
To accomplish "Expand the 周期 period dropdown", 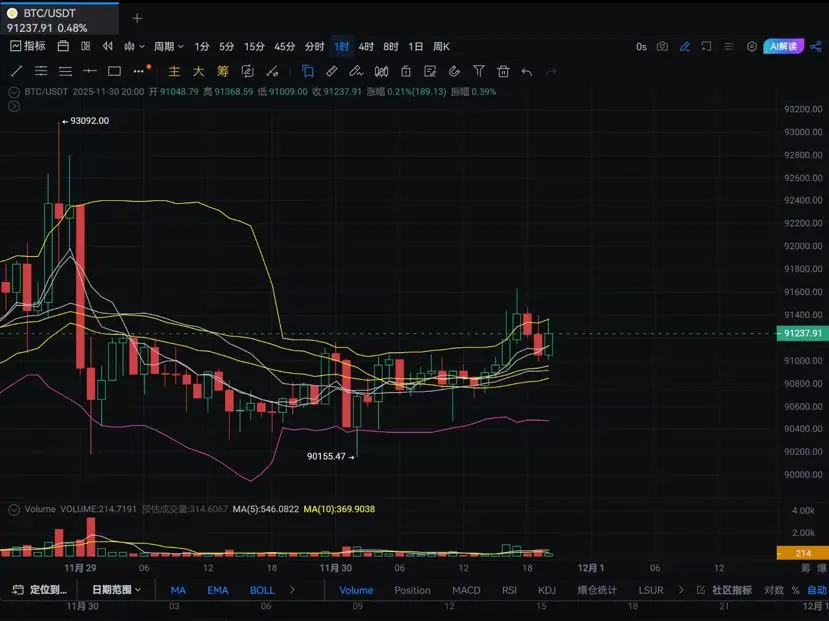I will tap(169, 47).
